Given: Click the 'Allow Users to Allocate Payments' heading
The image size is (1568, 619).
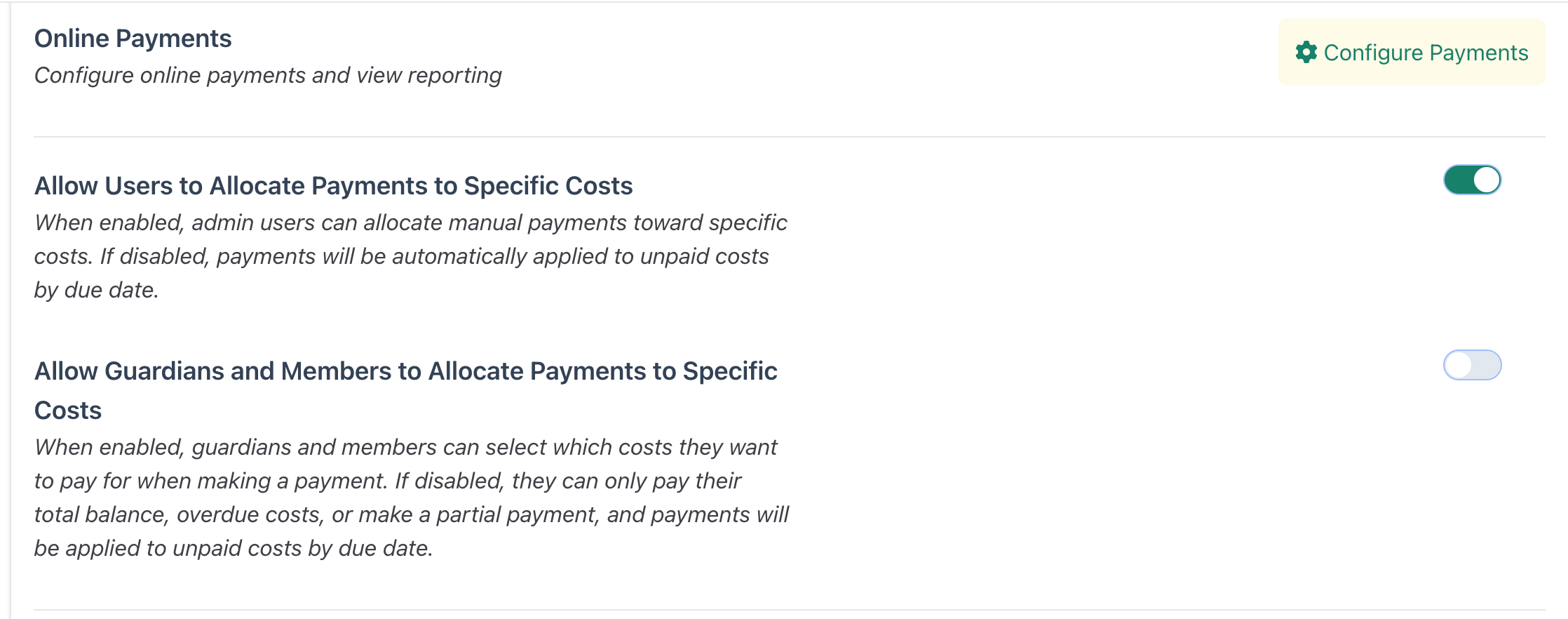Looking at the screenshot, I should (x=333, y=185).
